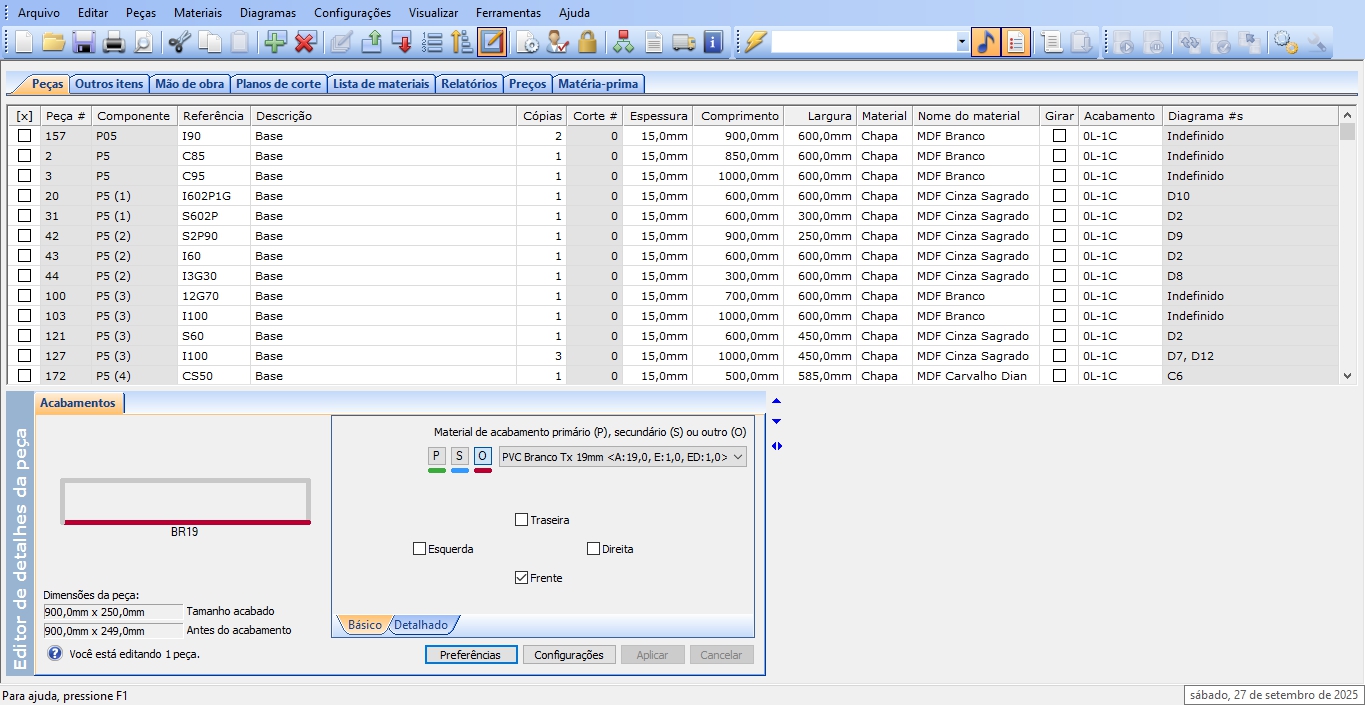Click the Configurações button
The height and width of the screenshot is (705, 1365).
tap(569, 655)
